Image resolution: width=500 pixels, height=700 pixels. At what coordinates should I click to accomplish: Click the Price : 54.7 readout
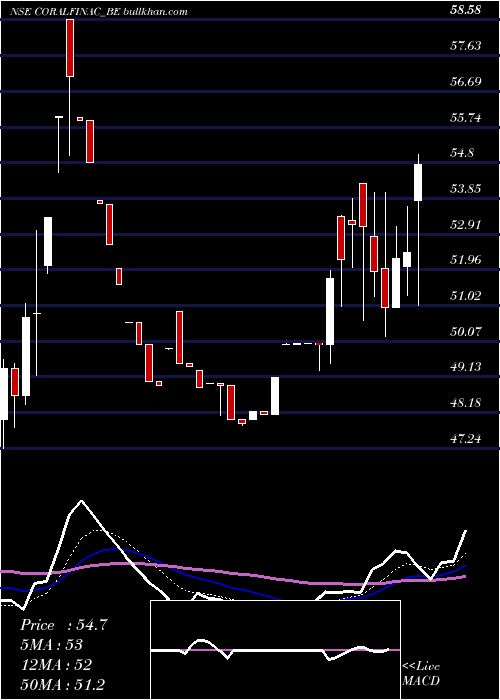(x=64, y=625)
